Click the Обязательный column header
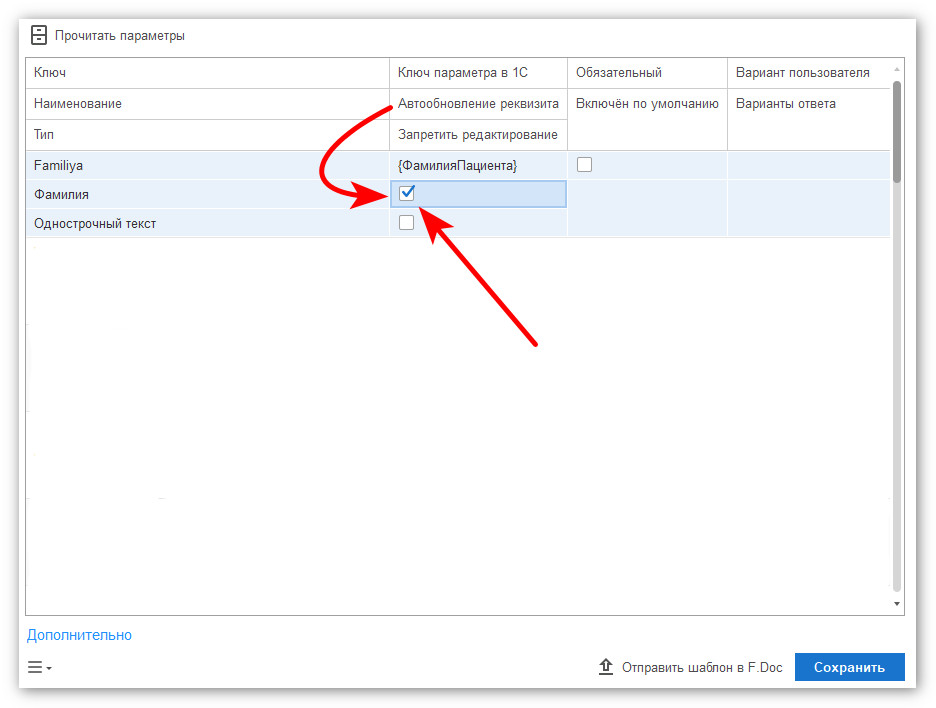936x708 pixels. click(x=648, y=73)
